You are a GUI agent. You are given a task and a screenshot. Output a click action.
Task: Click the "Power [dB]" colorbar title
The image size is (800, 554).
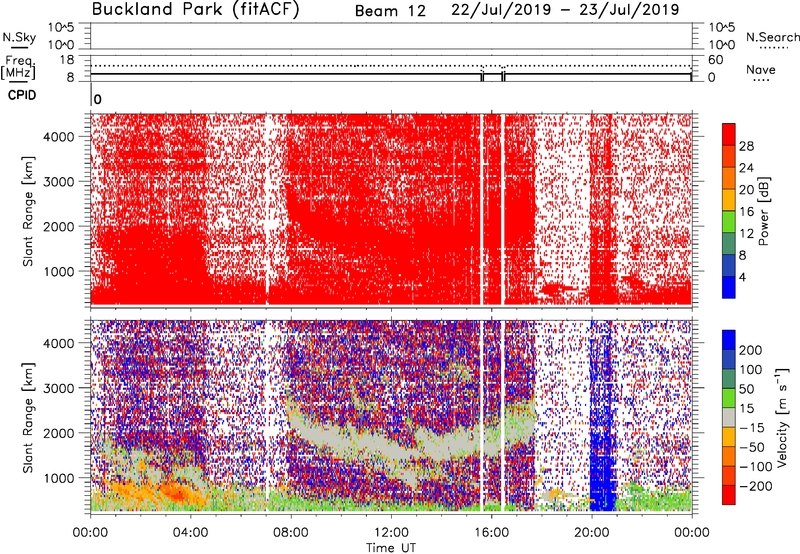(x=763, y=211)
